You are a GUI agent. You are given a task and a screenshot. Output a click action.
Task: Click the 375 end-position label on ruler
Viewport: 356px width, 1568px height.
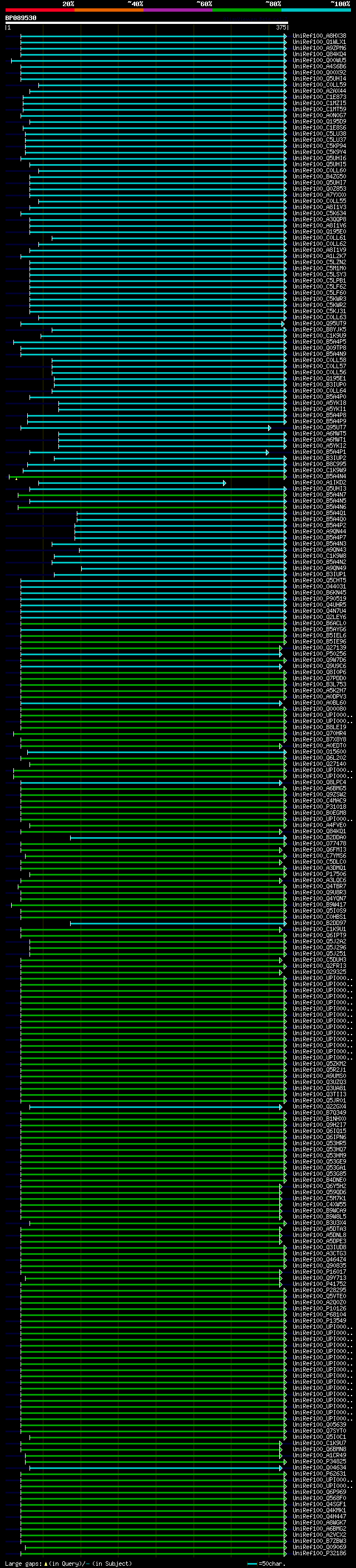pyautogui.click(x=281, y=27)
